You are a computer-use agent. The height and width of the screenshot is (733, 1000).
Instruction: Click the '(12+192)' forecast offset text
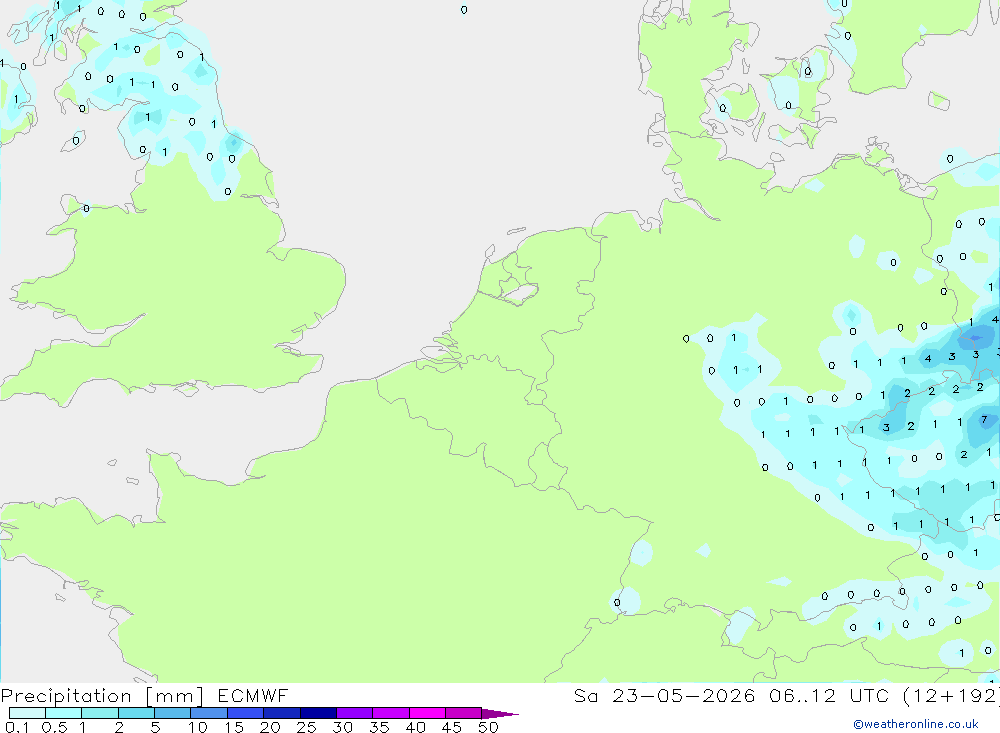951,695
